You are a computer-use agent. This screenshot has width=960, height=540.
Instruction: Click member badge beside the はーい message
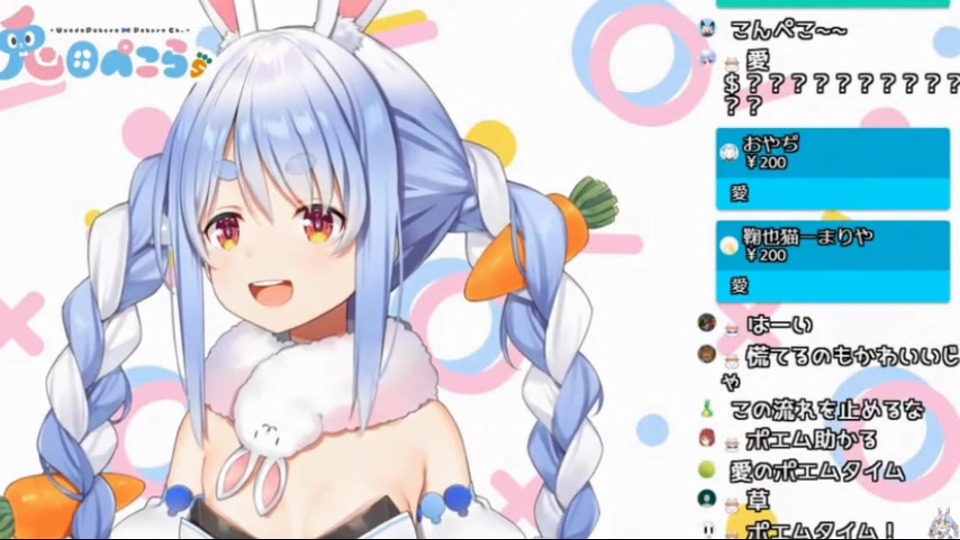pos(731,330)
